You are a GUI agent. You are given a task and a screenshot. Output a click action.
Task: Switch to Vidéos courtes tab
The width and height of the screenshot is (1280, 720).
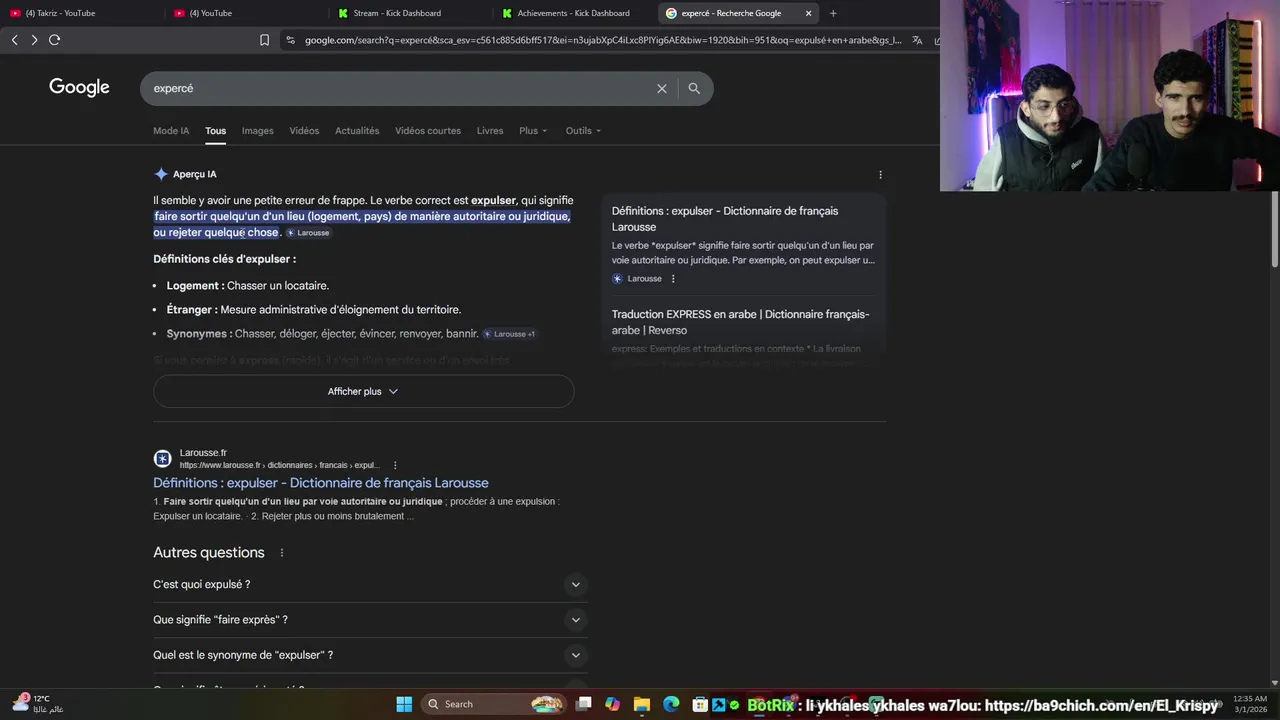pyautogui.click(x=428, y=131)
